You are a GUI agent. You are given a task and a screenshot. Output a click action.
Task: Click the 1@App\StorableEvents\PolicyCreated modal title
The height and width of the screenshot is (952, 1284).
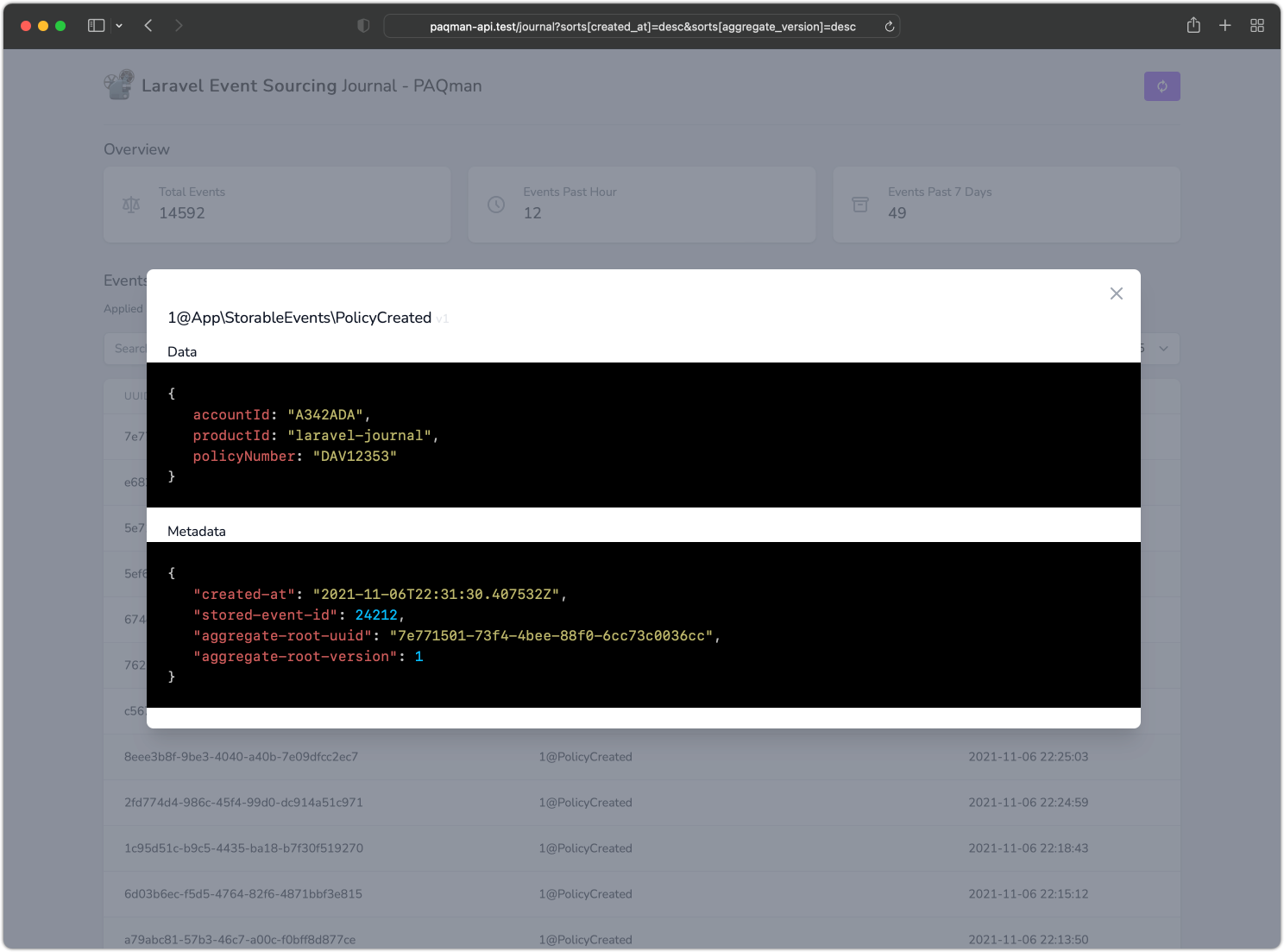click(x=299, y=318)
